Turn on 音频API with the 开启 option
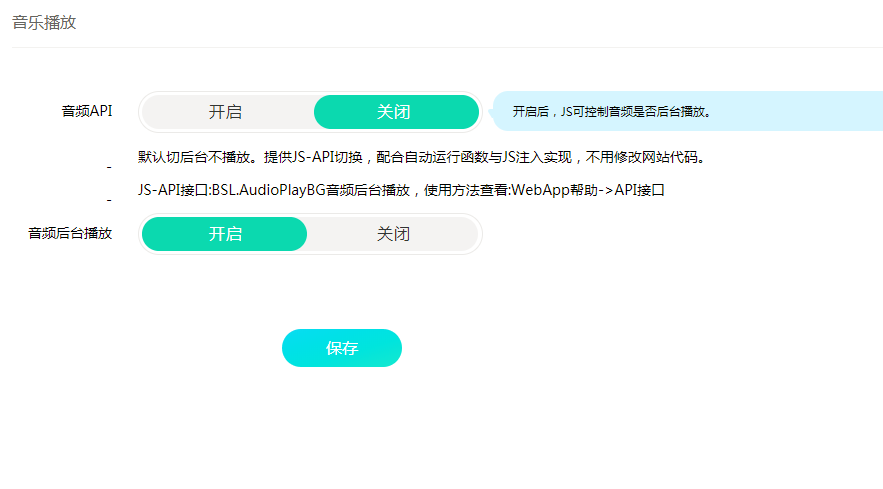883x489 pixels. click(x=225, y=112)
